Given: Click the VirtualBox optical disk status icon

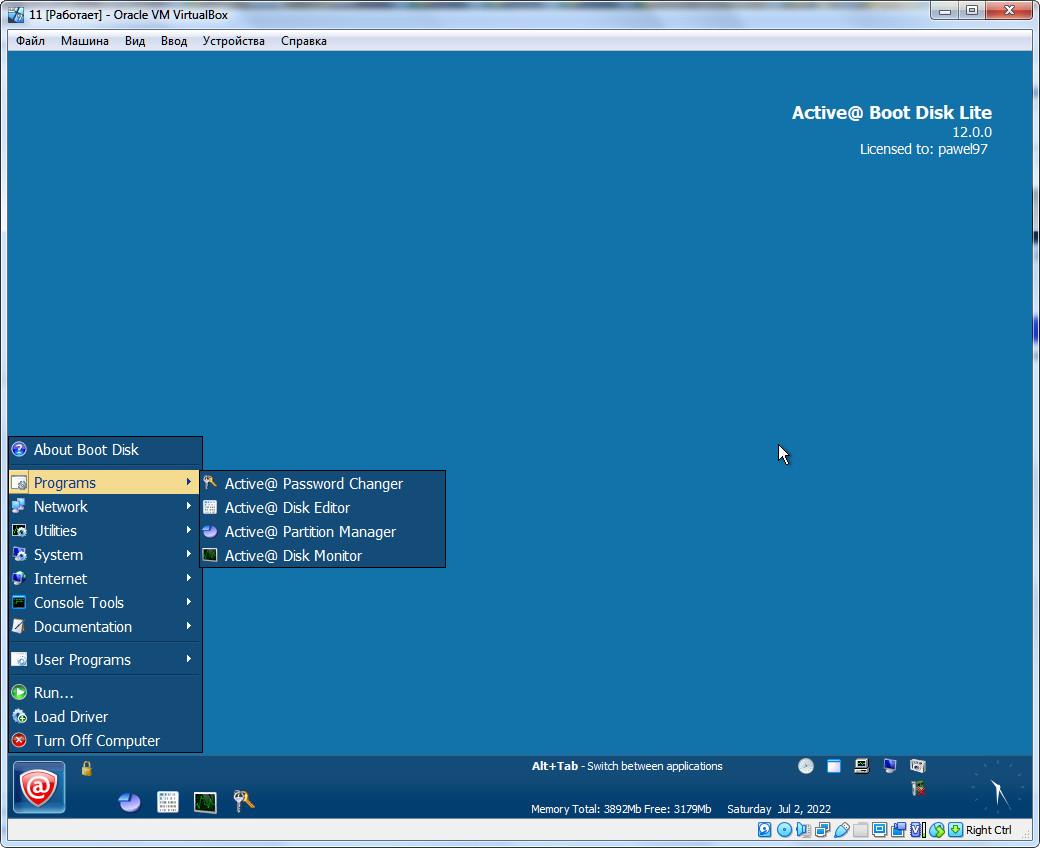Looking at the screenshot, I should point(784,830).
